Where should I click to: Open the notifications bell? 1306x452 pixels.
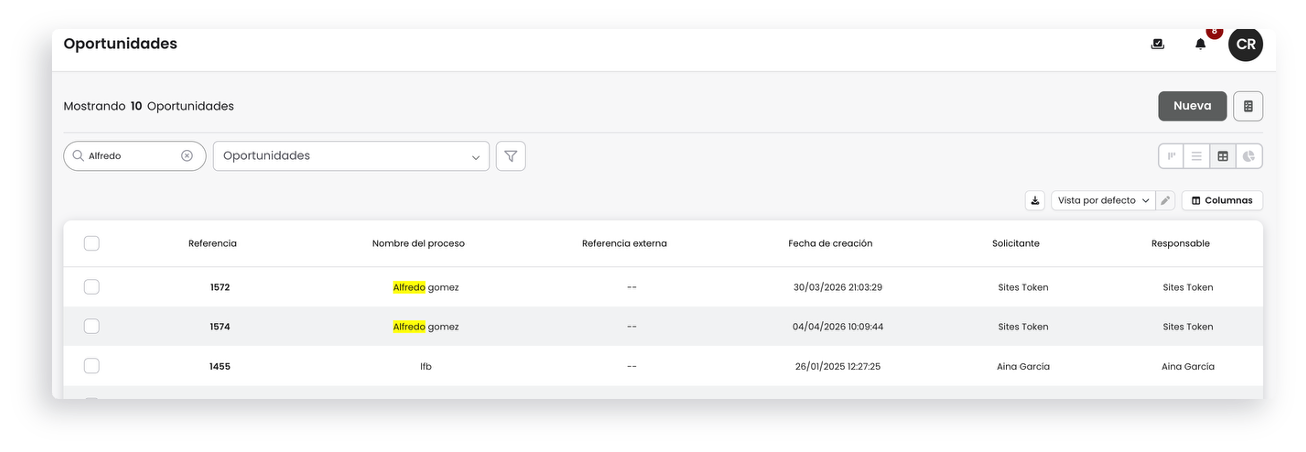(x=1200, y=44)
